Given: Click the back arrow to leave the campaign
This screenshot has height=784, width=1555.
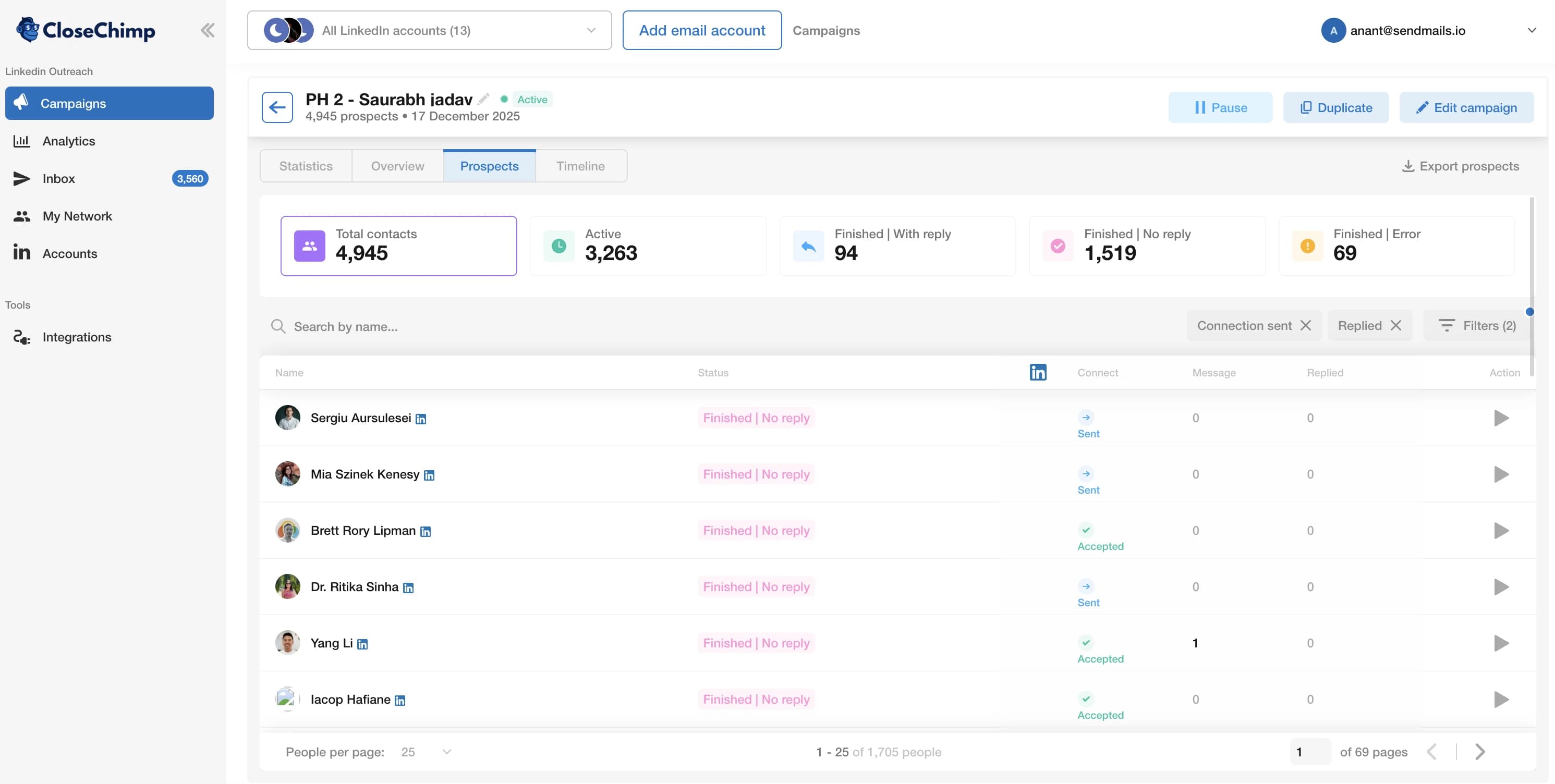Looking at the screenshot, I should point(277,107).
